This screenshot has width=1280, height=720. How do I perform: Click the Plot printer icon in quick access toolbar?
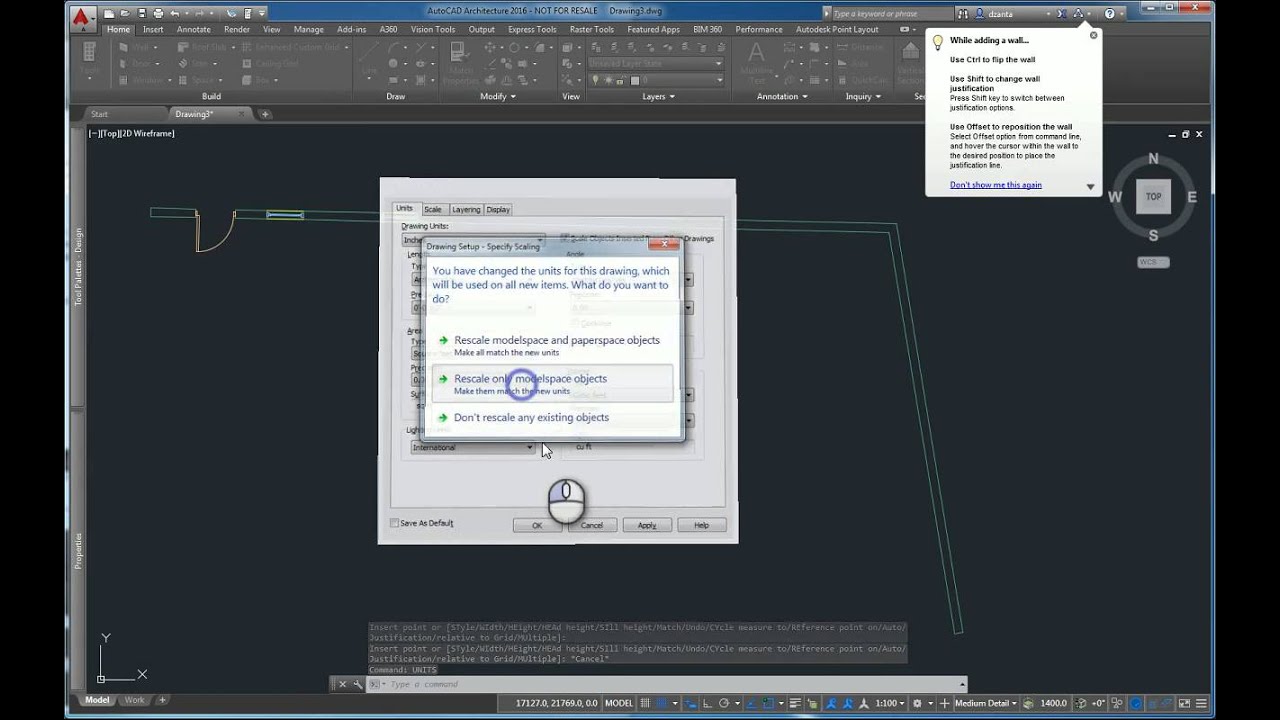tap(158, 13)
